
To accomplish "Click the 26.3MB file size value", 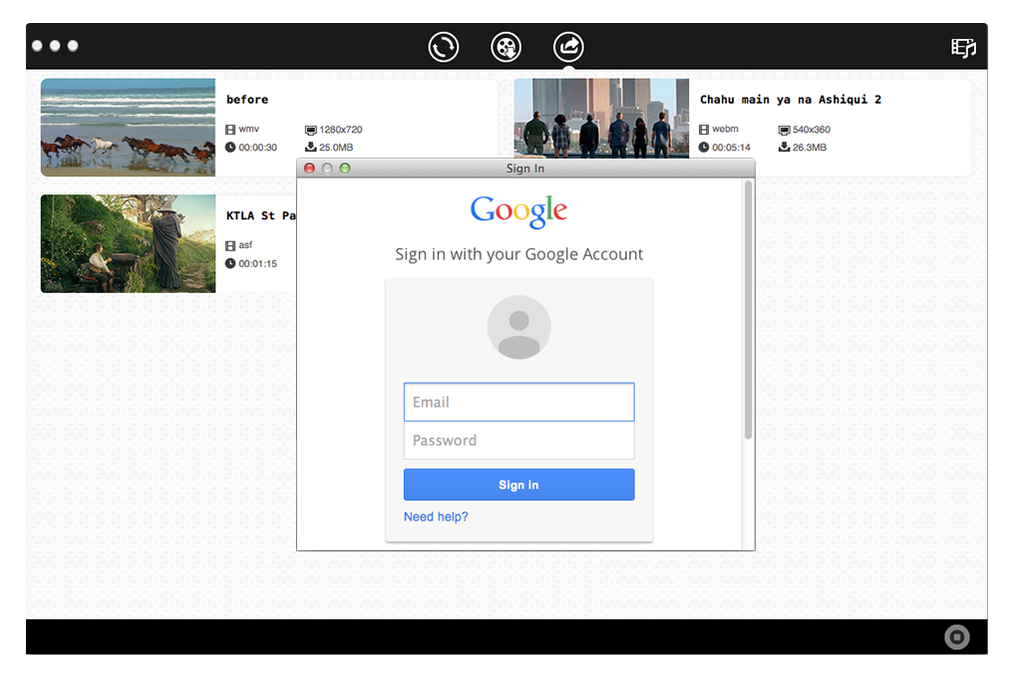I will pos(810,147).
